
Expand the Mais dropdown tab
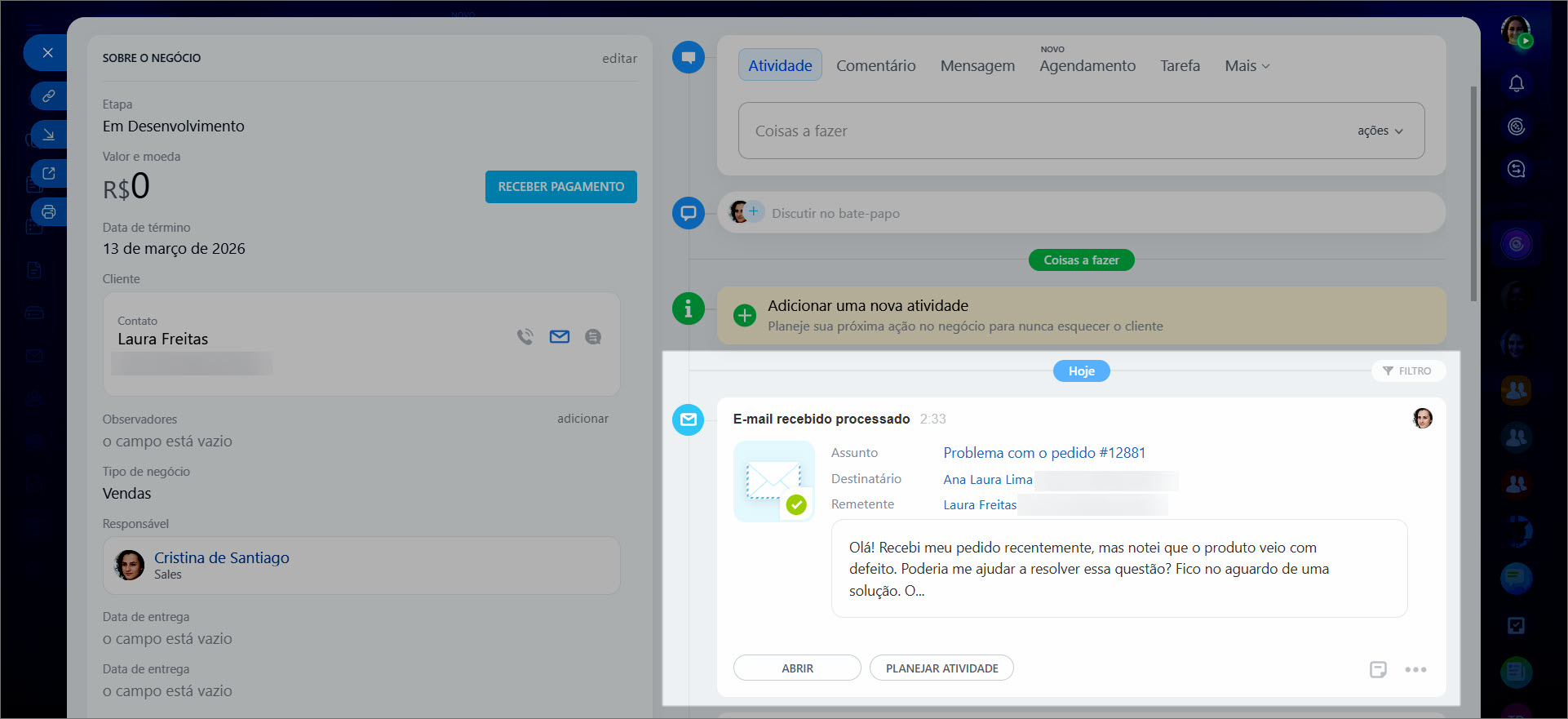(1247, 66)
